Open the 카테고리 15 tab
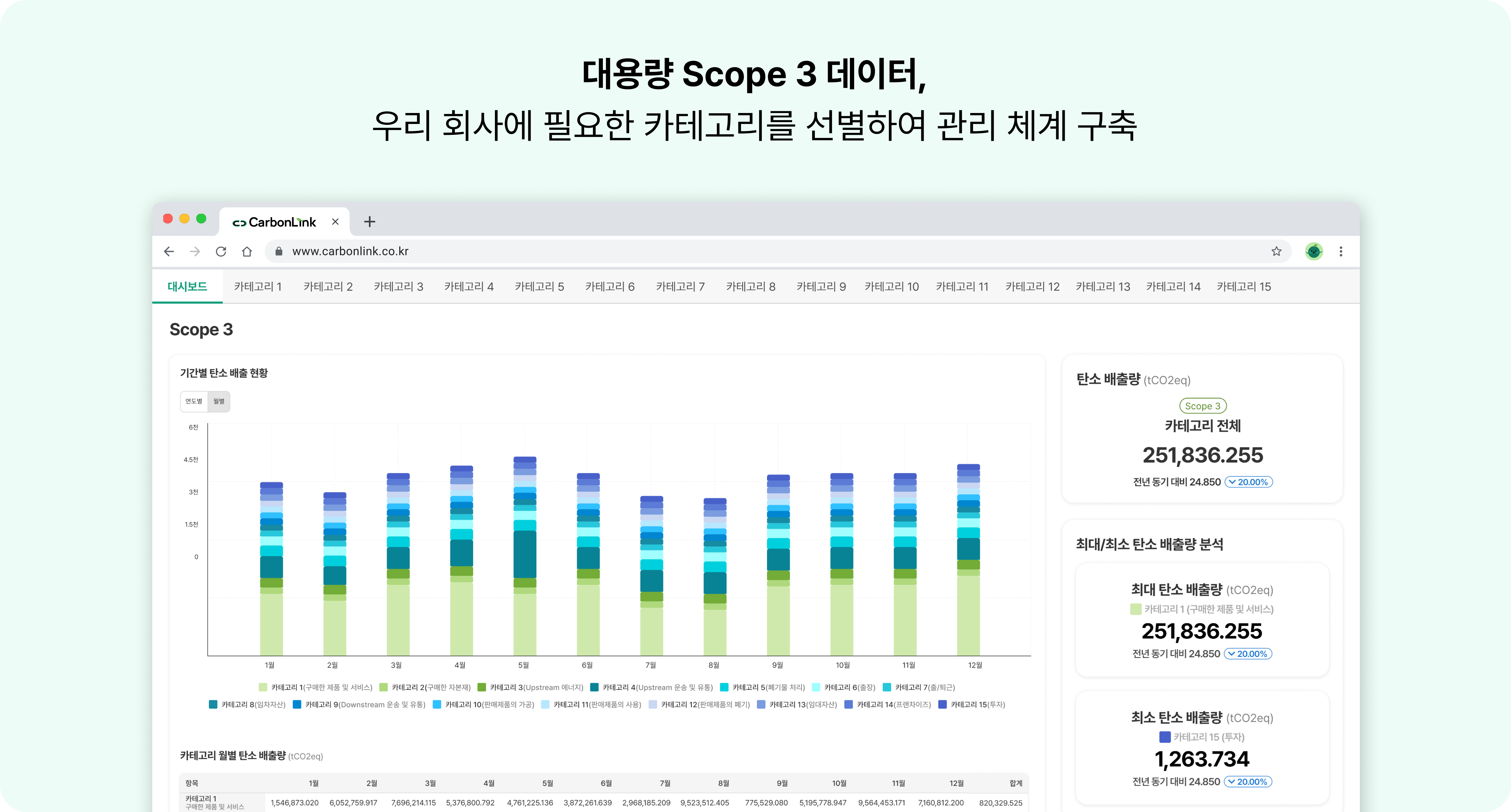The height and width of the screenshot is (812, 1511). click(x=1244, y=287)
